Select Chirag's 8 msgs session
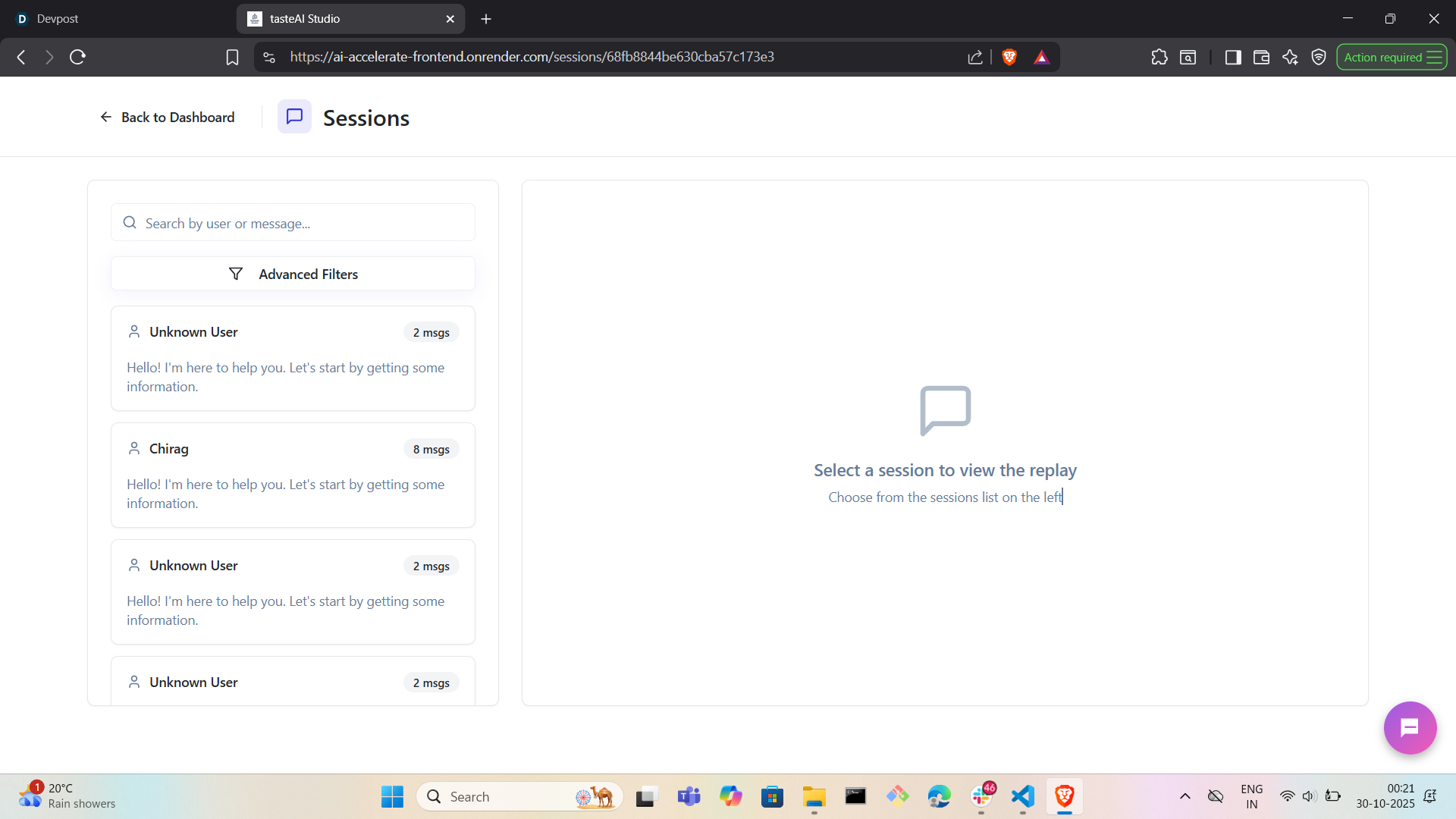The height and width of the screenshot is (819, 1456). 293,475
